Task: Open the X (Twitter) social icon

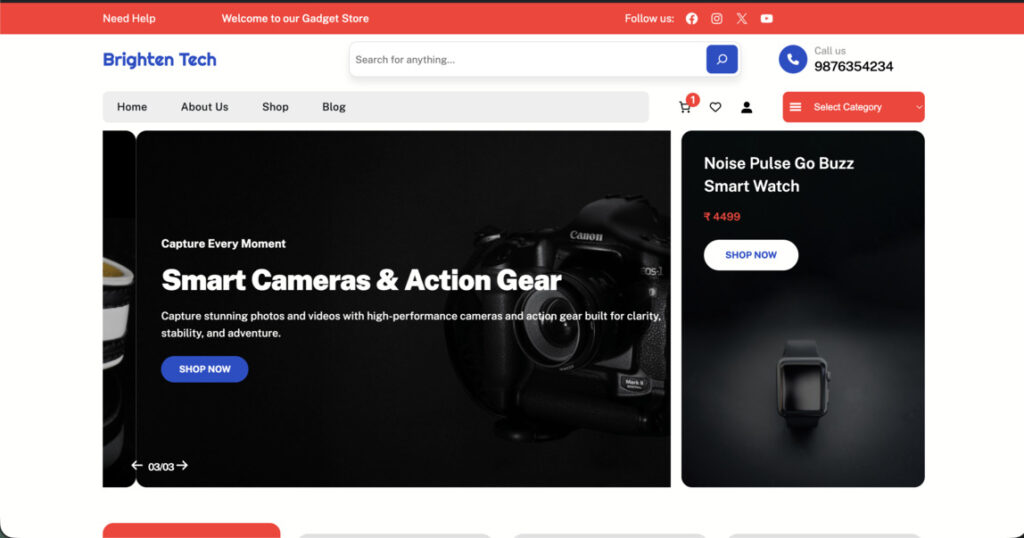Action: point(741,18)
